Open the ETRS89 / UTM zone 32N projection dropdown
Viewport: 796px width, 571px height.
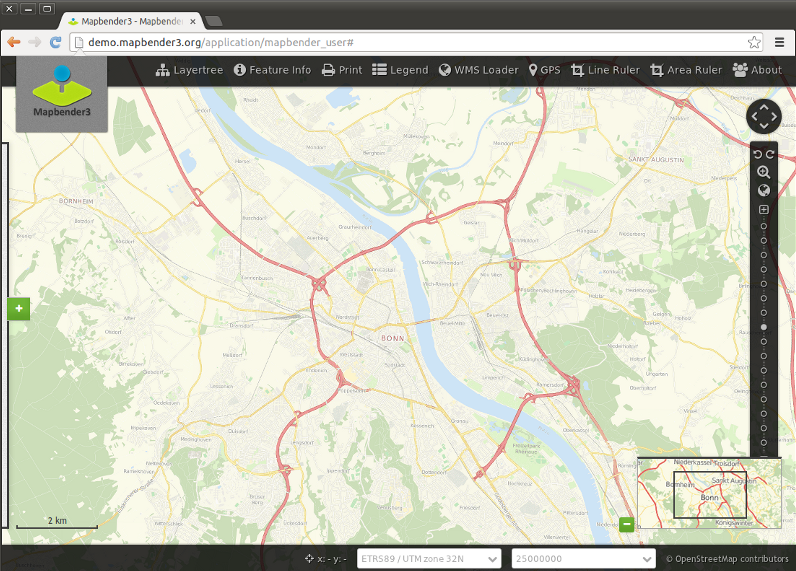tap(429, 558)
